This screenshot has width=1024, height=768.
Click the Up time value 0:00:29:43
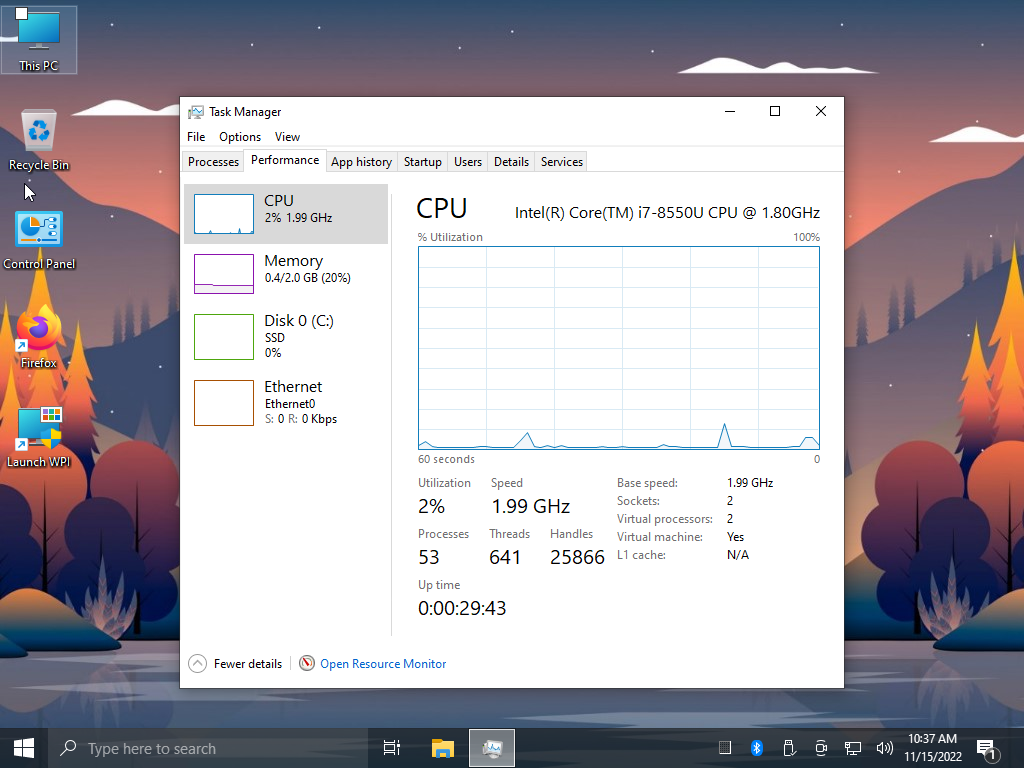[462, 609]
